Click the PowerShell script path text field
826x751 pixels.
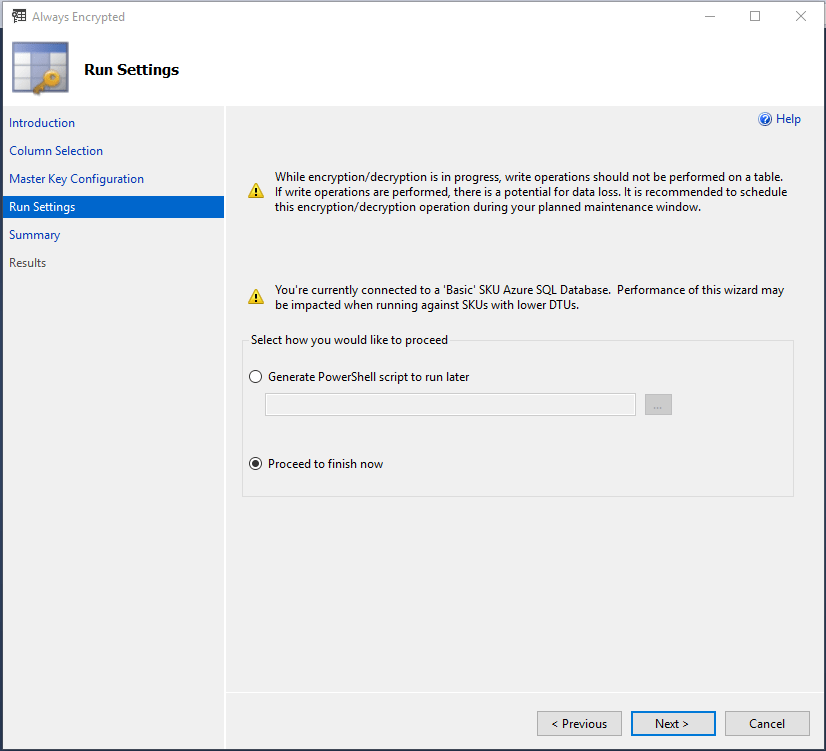click(x=450, y=404)
